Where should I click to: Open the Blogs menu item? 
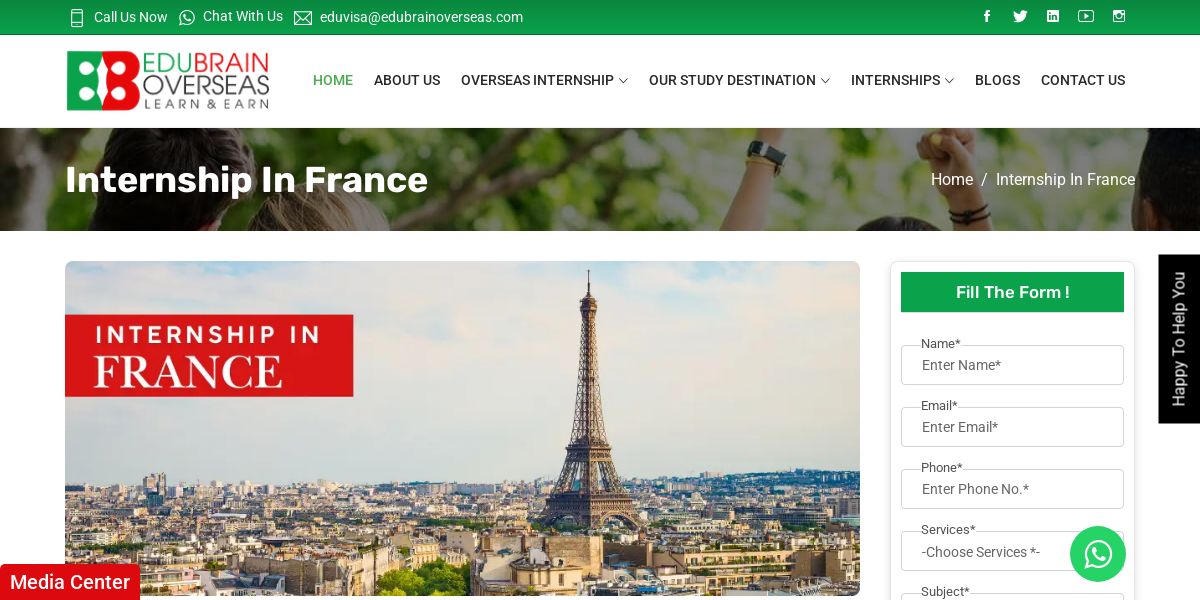997,80
